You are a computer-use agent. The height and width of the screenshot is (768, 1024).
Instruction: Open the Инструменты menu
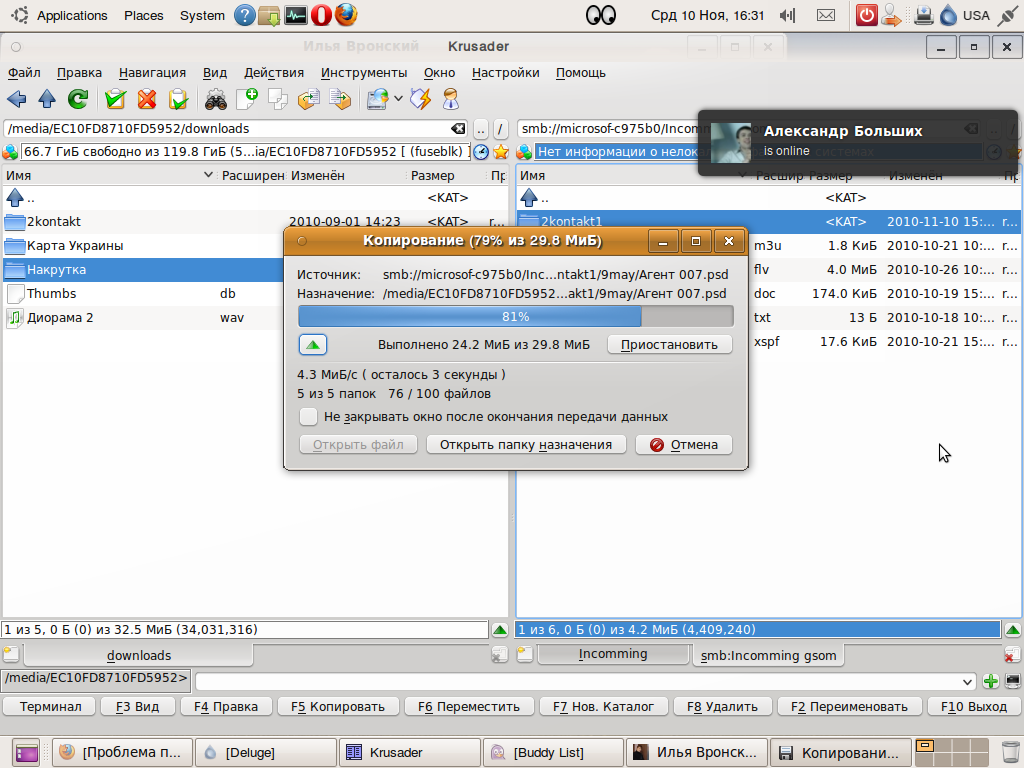[364, 73]
